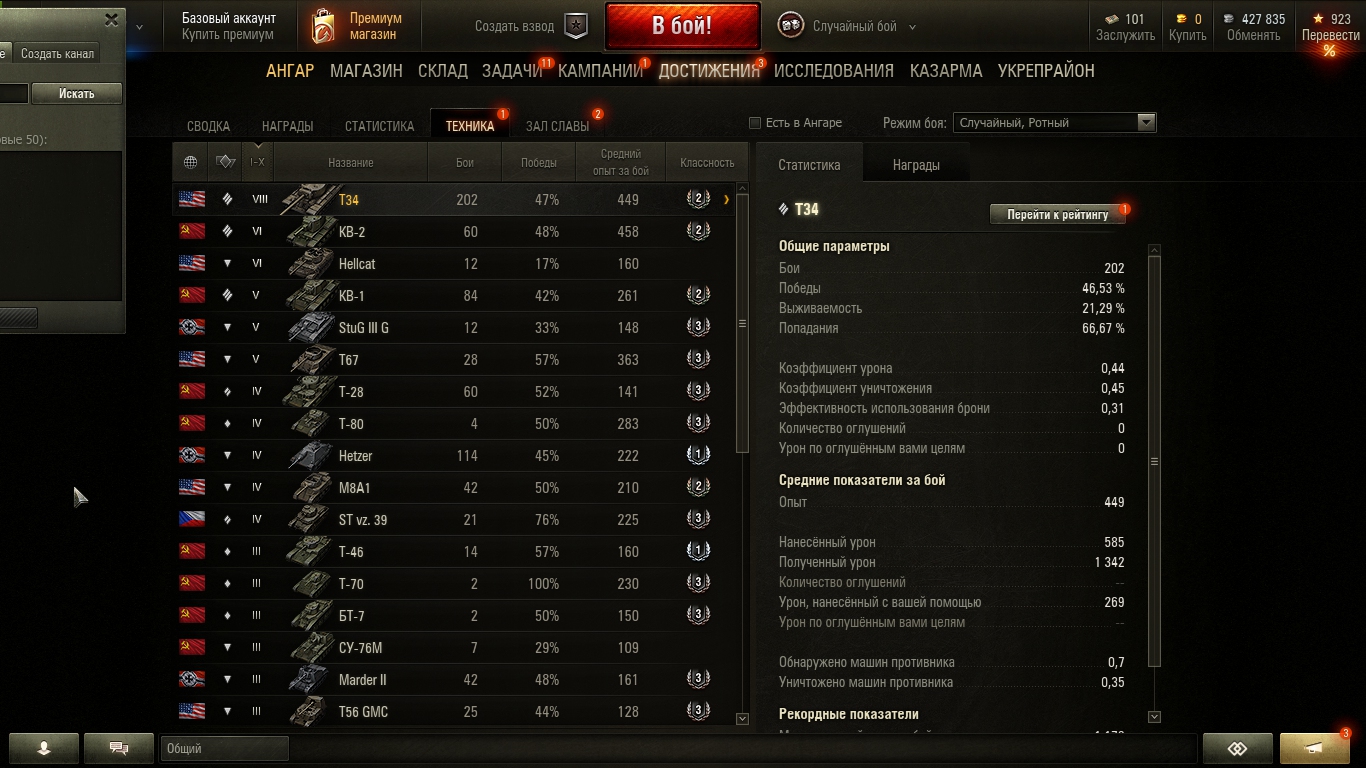Open the 'Режим боя' dropdown
Image resolution: width=1366 pixels, height=768 pixels.
pyautogui.click(x=1055, y=123)
